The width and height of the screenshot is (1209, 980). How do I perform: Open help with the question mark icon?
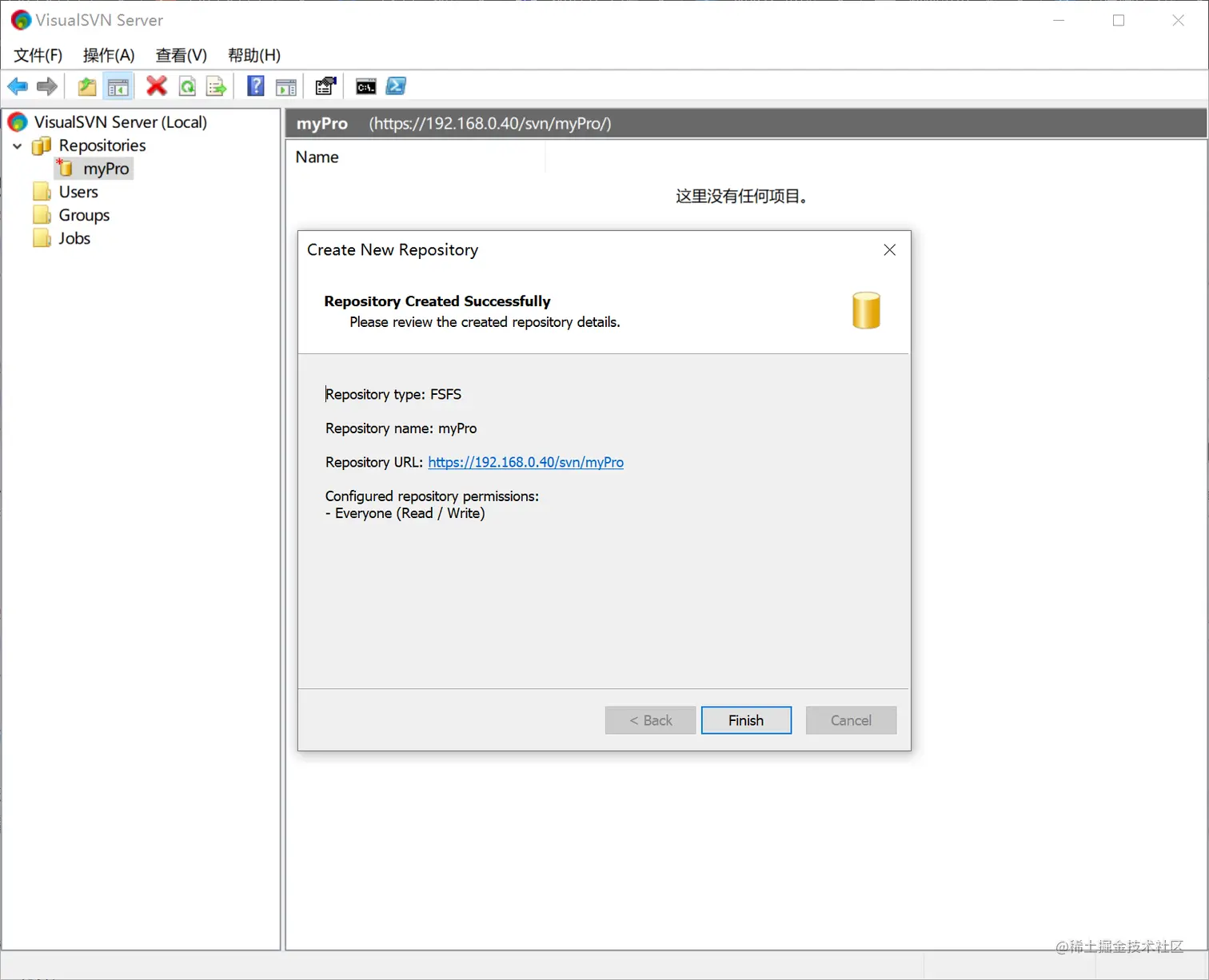[256, 86]
